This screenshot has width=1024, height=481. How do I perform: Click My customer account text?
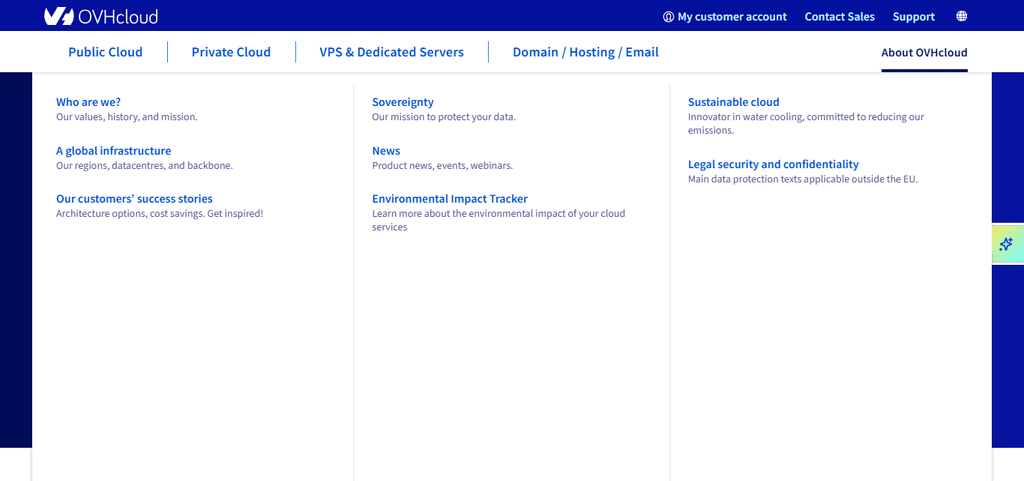pos(732,17)
